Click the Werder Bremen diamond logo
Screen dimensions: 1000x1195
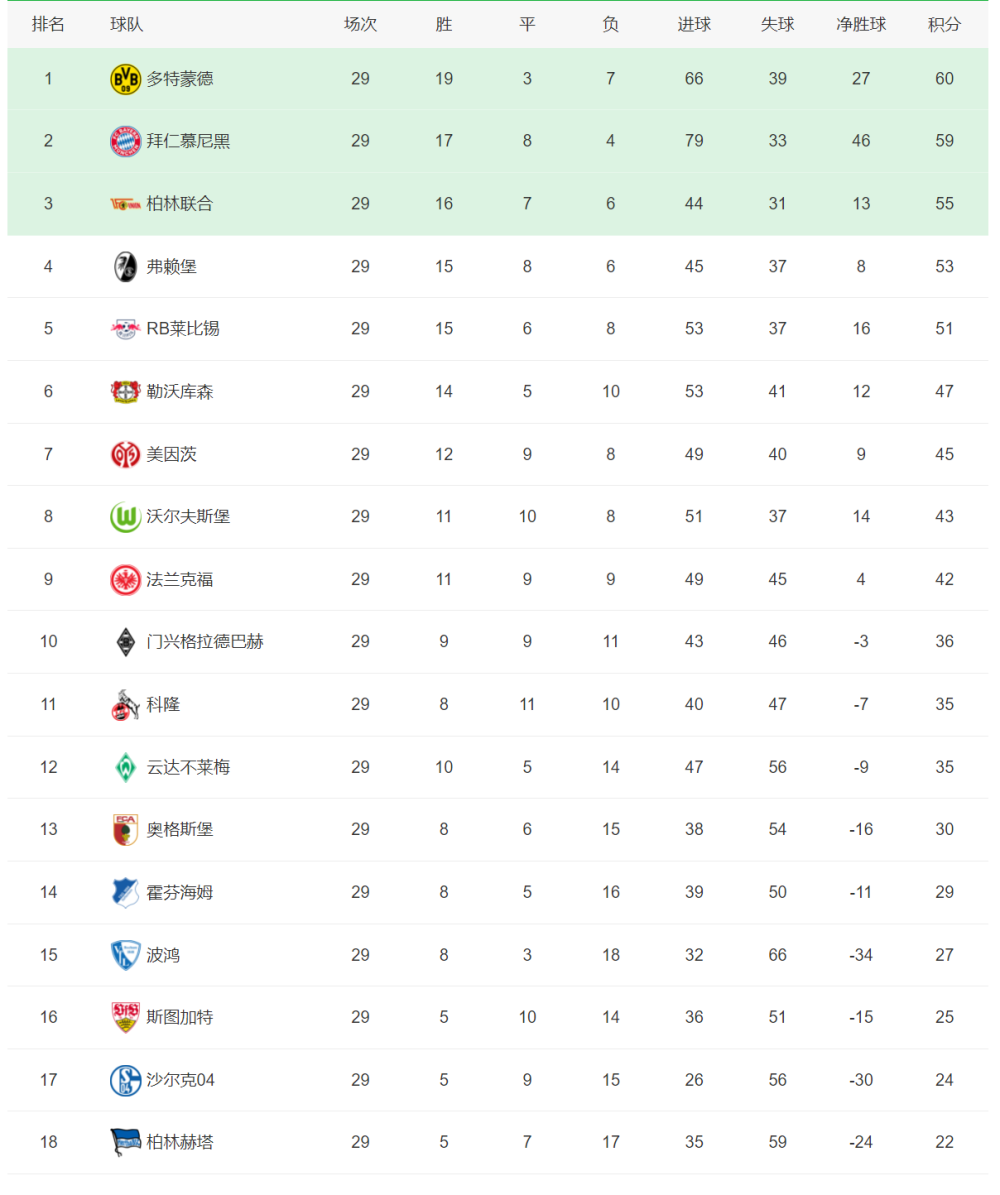(125, 767)
